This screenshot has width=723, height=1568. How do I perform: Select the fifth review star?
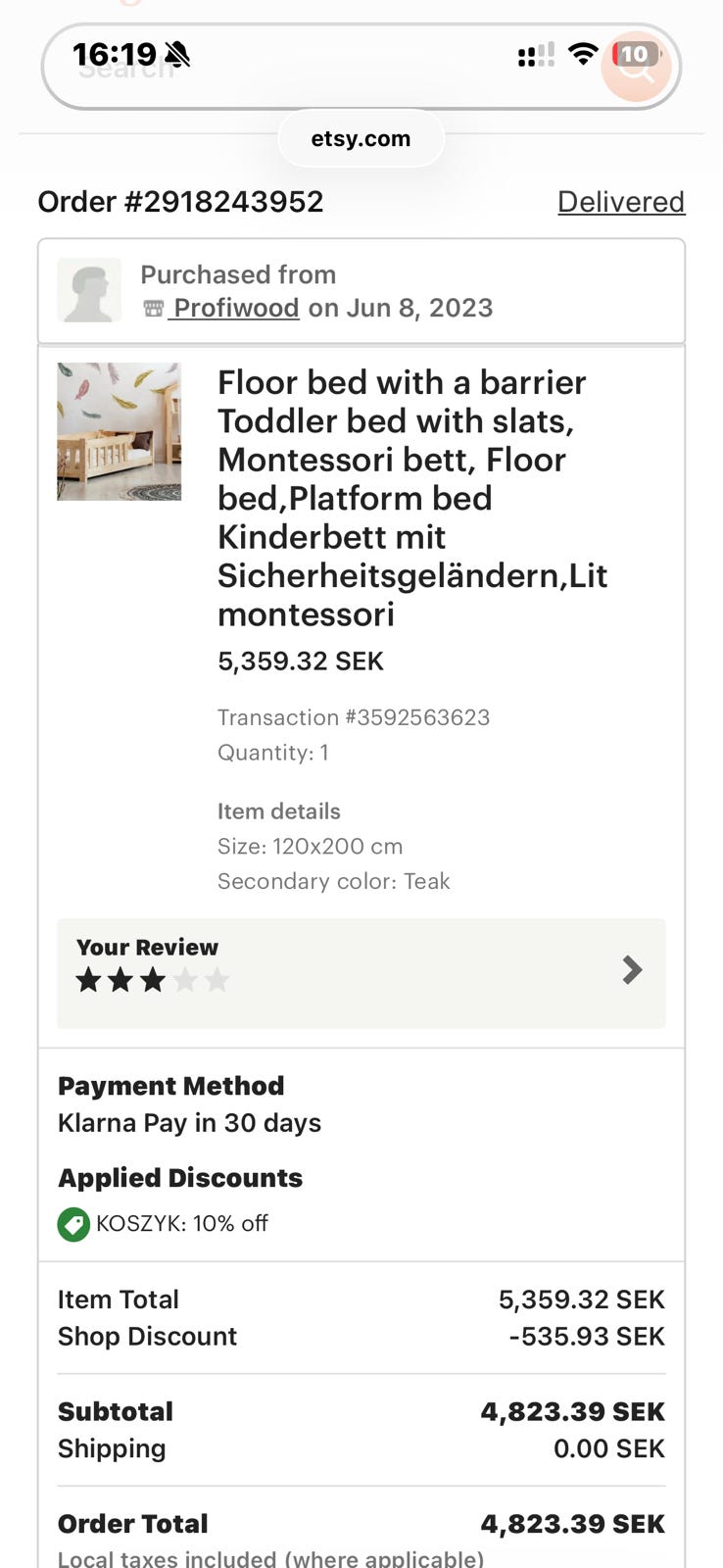[217, 979]
